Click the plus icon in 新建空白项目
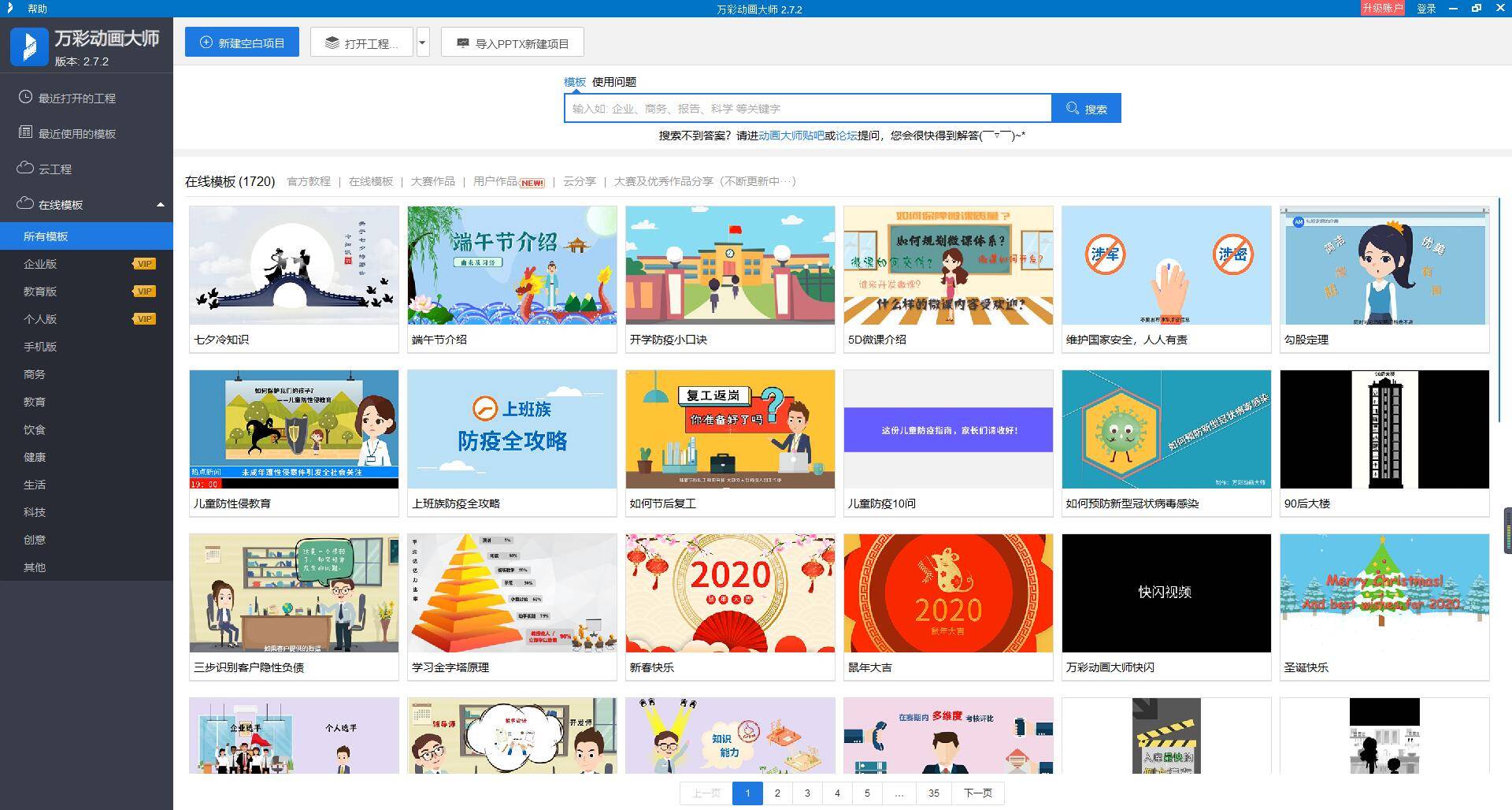The width and height of the screenshot is (1512, 810). [206, 43]
